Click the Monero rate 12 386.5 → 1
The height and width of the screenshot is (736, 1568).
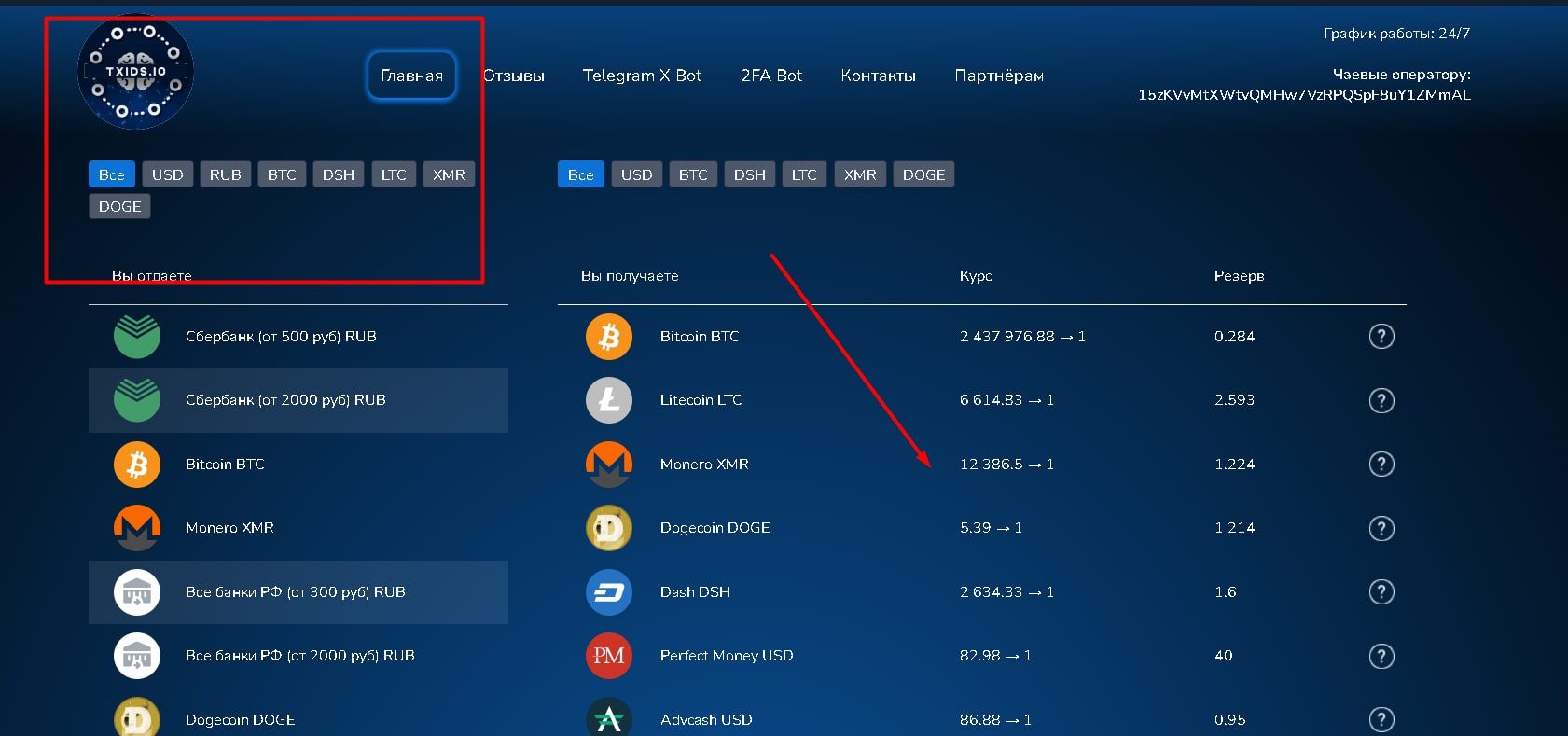pyautogui.click(x=1006, y=465)
